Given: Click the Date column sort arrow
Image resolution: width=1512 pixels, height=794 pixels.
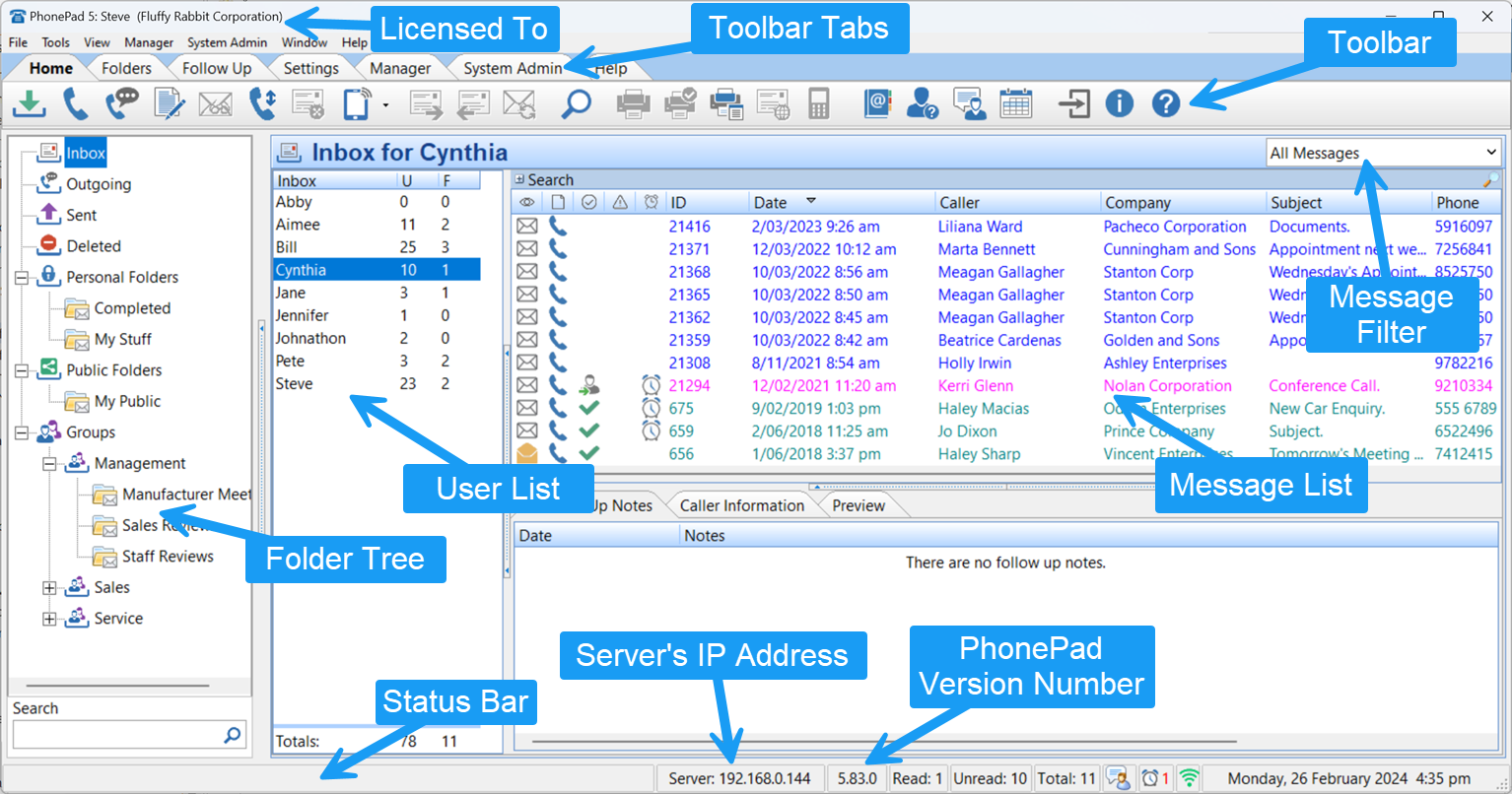Looking at the screenshot, I should coord(811,201).
